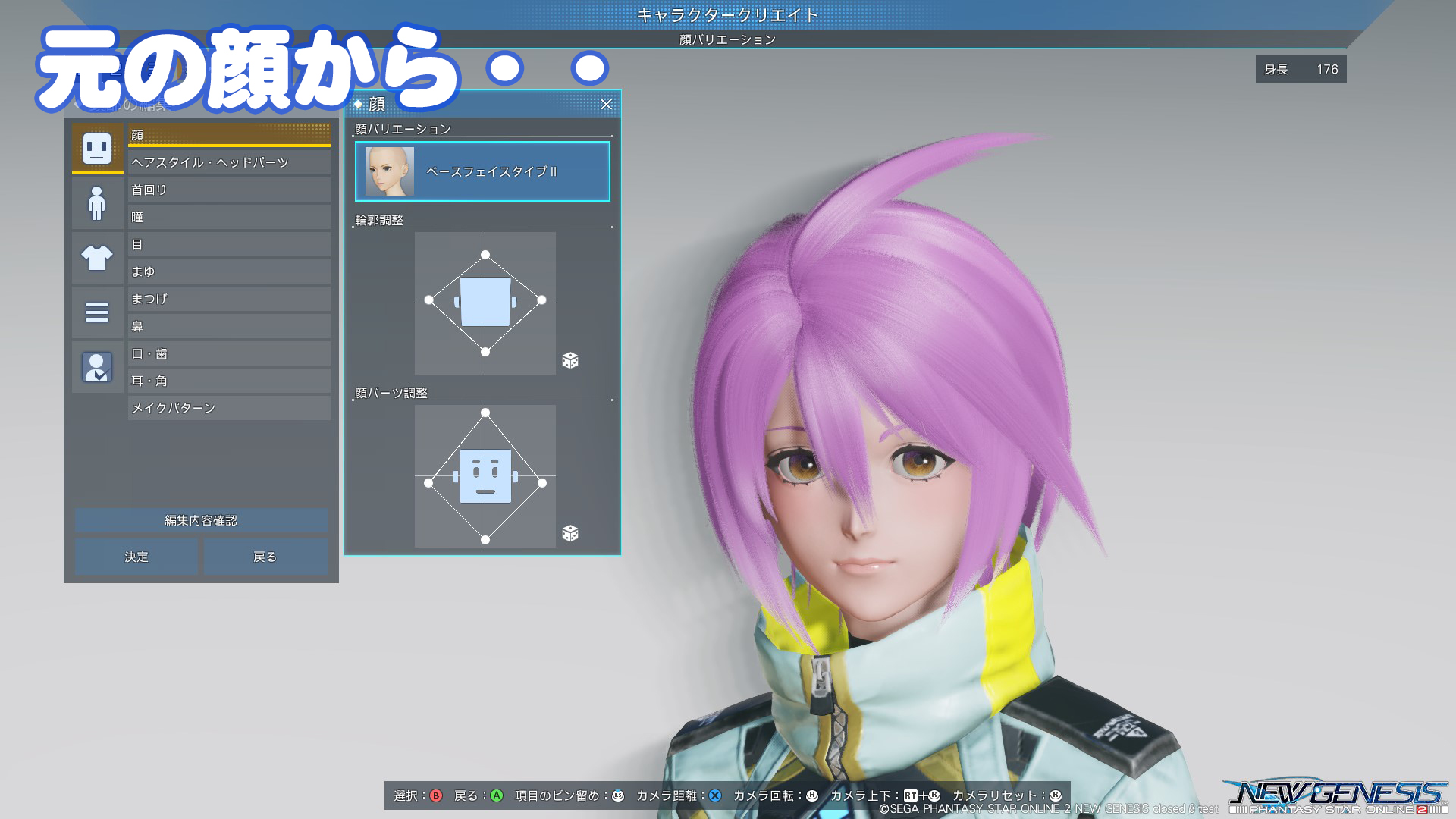The image size is (1456, 819).
Task: Click bottom handle of contour adjustment pad
Action: coord(485,352)
